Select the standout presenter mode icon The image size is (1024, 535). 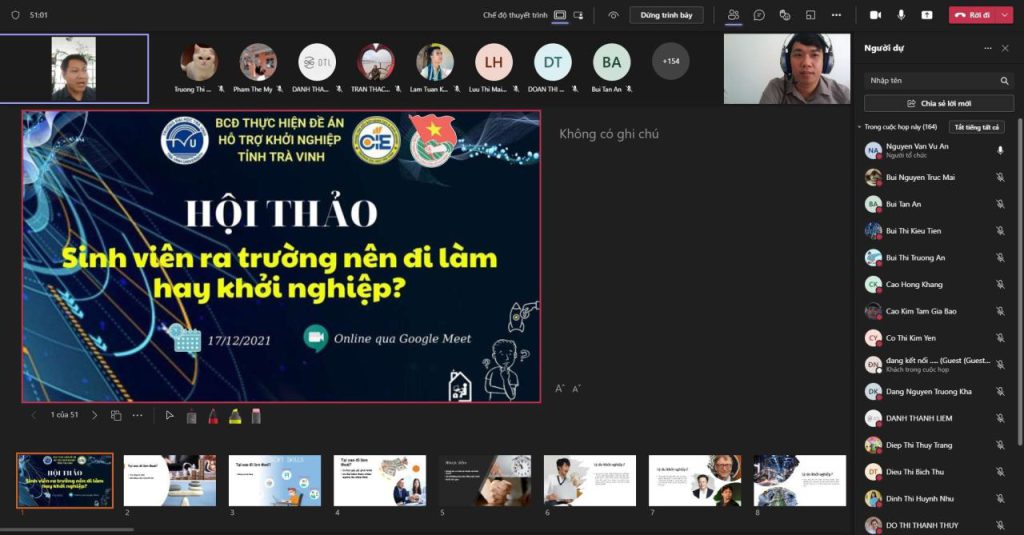click(579, 15)
